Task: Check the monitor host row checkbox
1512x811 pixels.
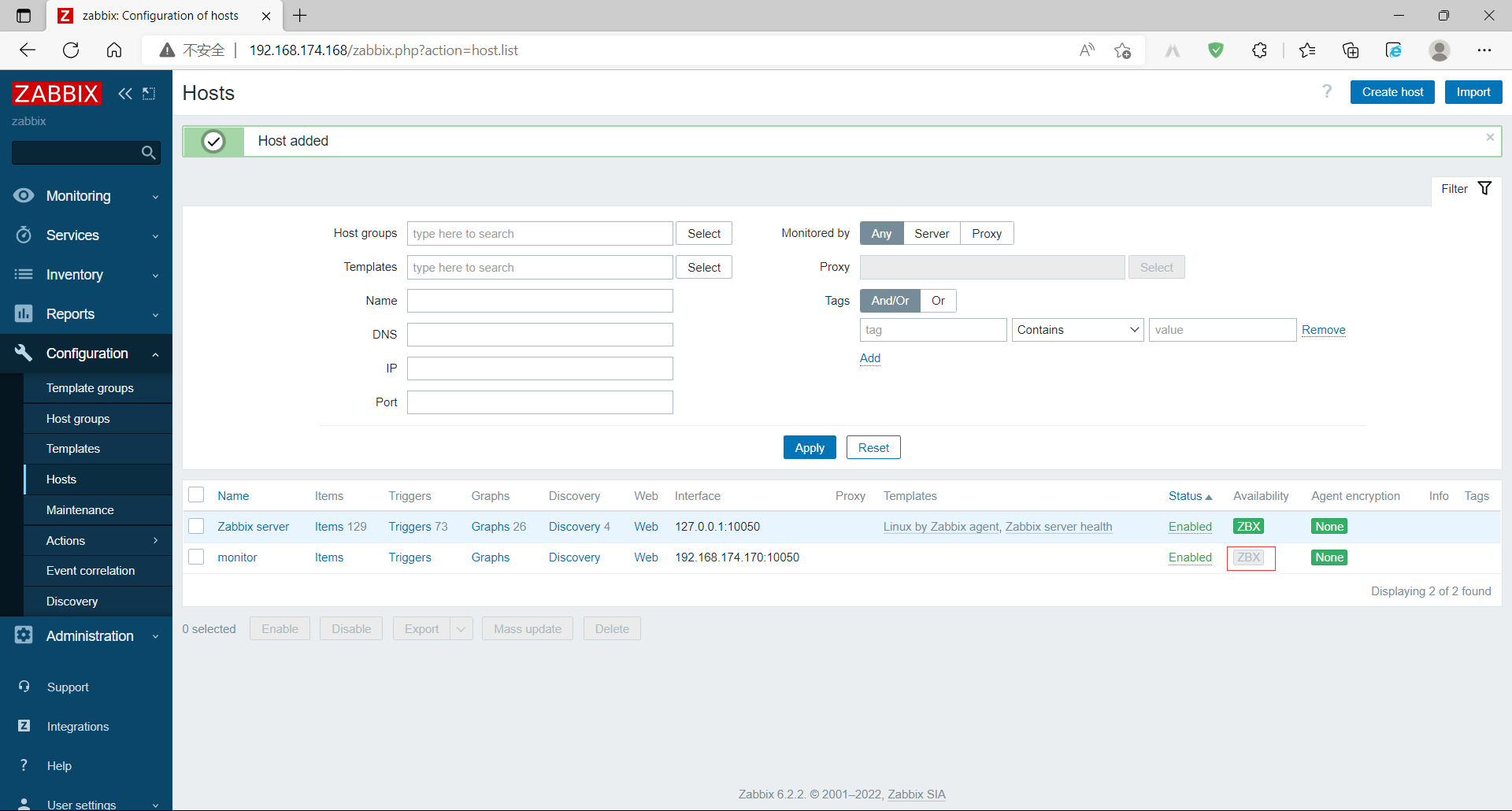Action: [x=197, y=557]
